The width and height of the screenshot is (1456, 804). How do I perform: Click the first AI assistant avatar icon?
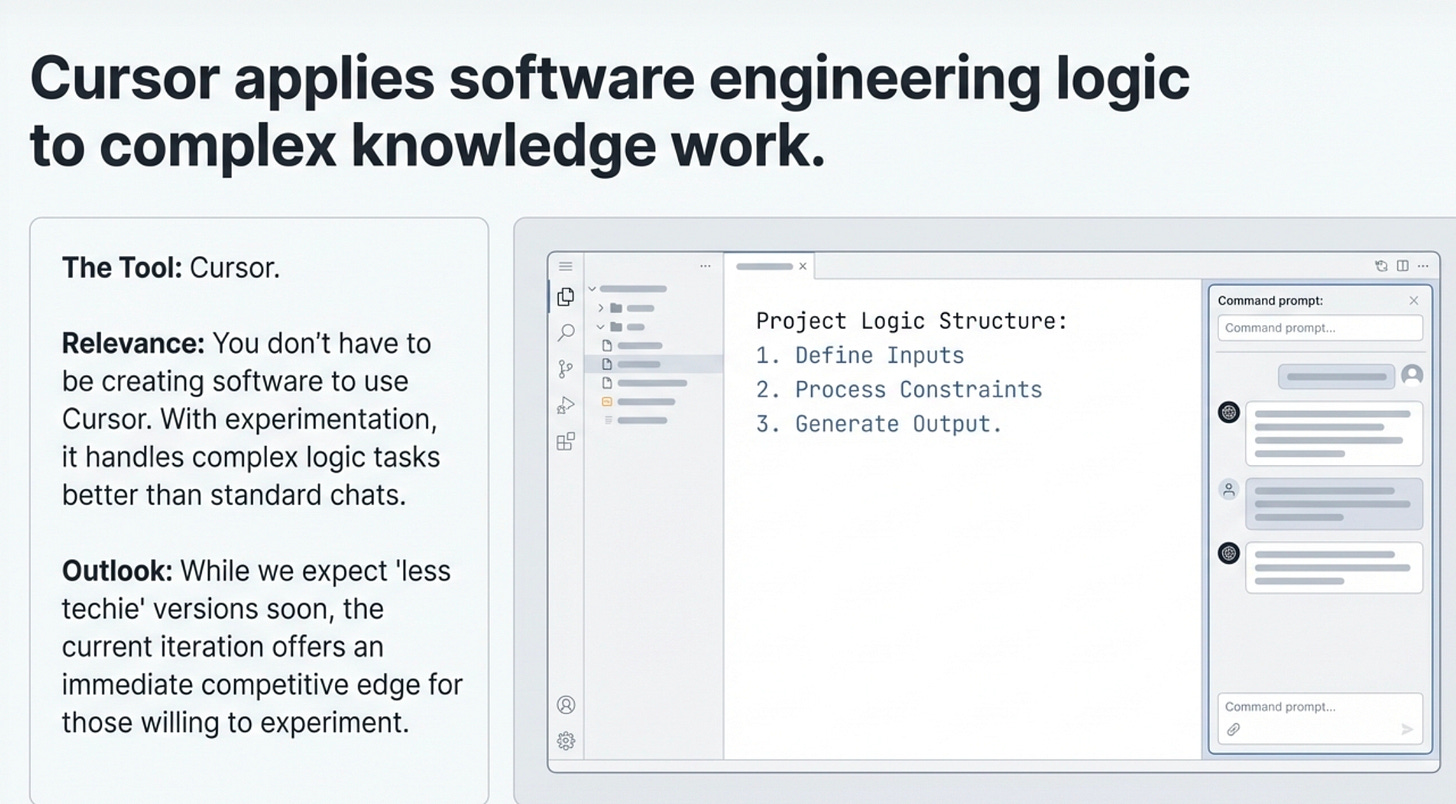[1229, 412]
